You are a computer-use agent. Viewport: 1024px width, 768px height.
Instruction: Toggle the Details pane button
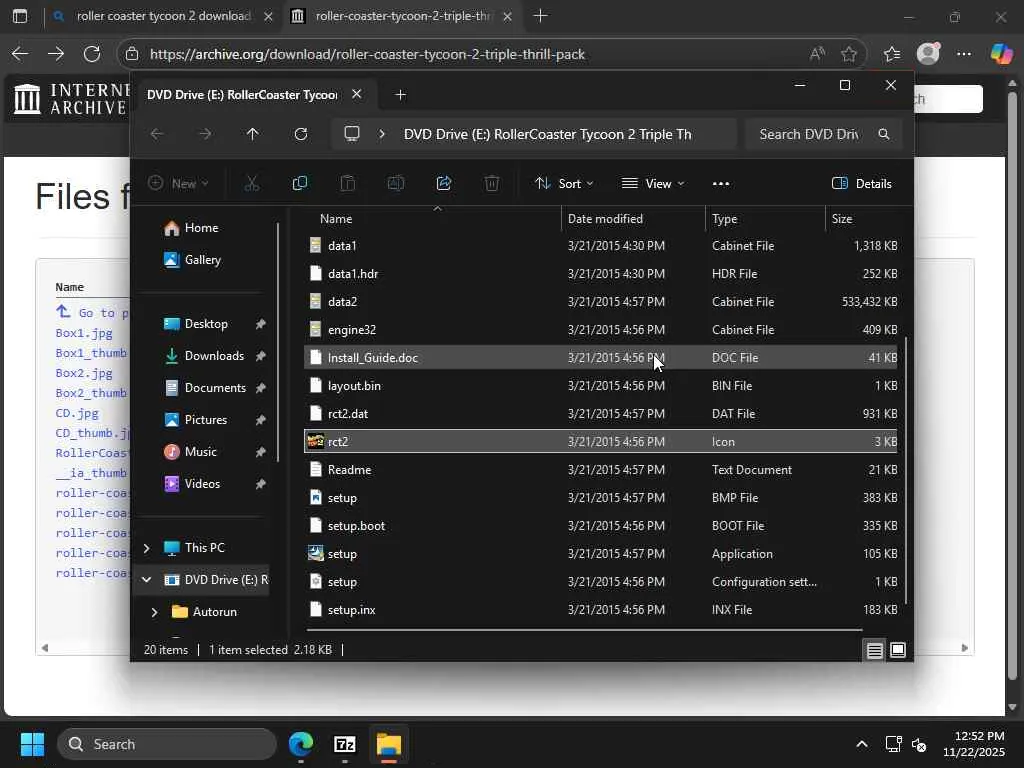[x=862, y=184]
